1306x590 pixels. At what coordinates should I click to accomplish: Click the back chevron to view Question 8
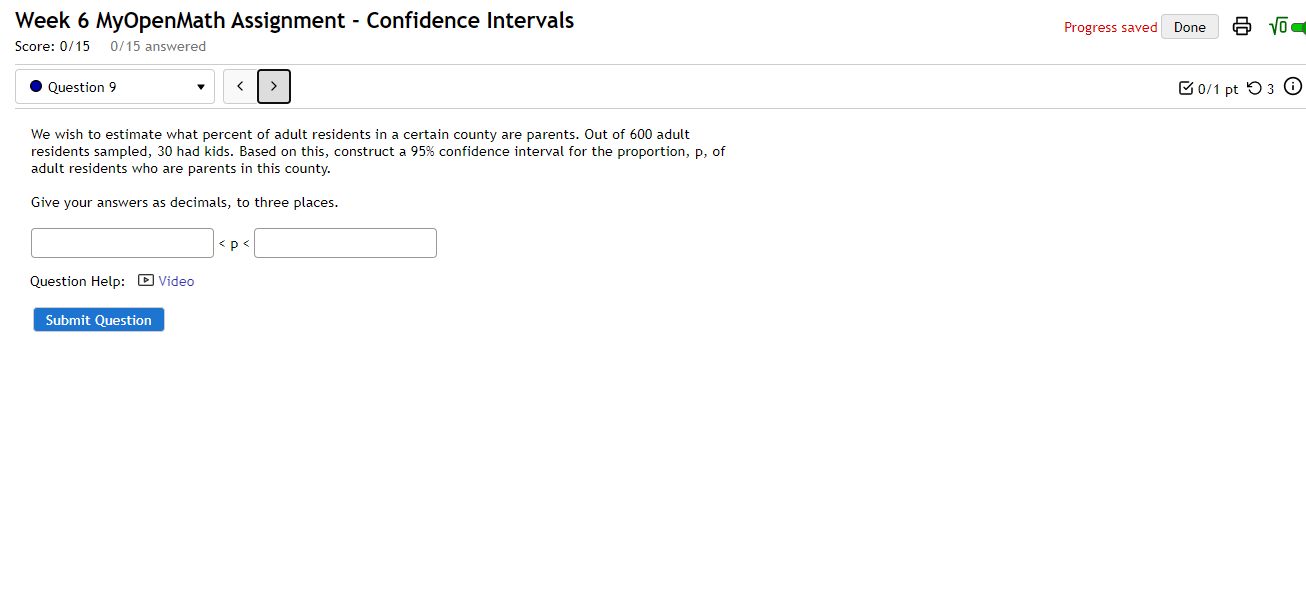coord(240,86)
